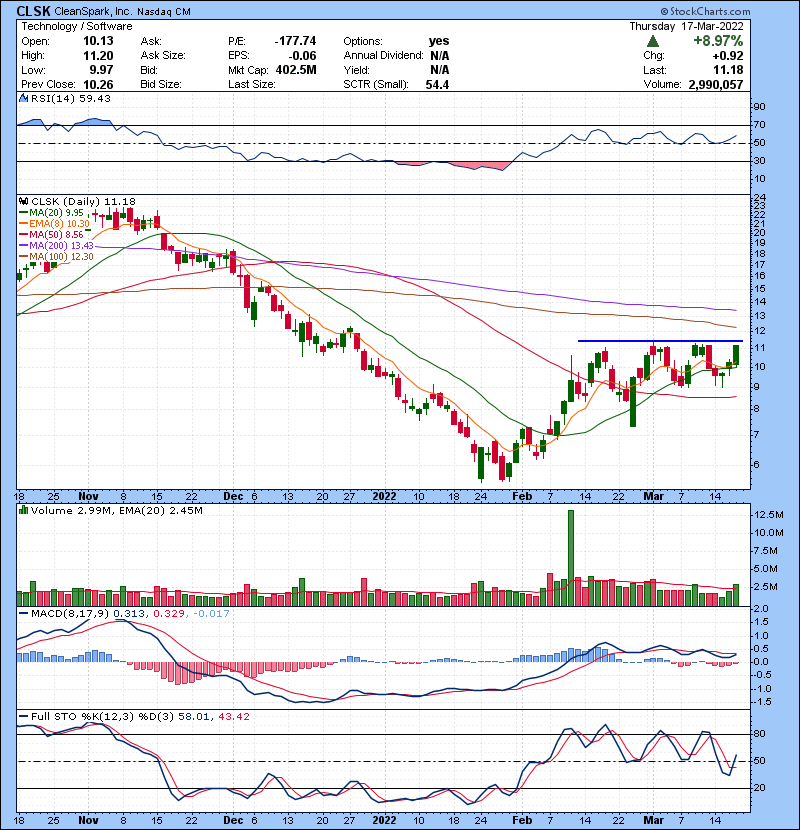Image resolution: width=800 pixels, height=830 pixels.
Task: Click the green up-triangle change indicator
Action: 653,41
